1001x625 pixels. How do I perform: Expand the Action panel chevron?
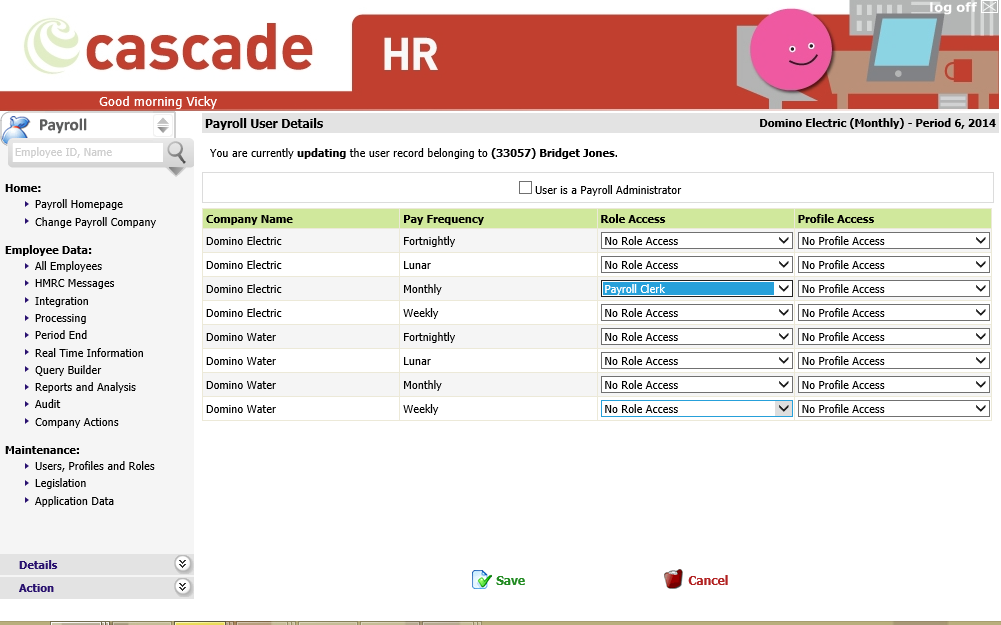[x=183, y=586]
